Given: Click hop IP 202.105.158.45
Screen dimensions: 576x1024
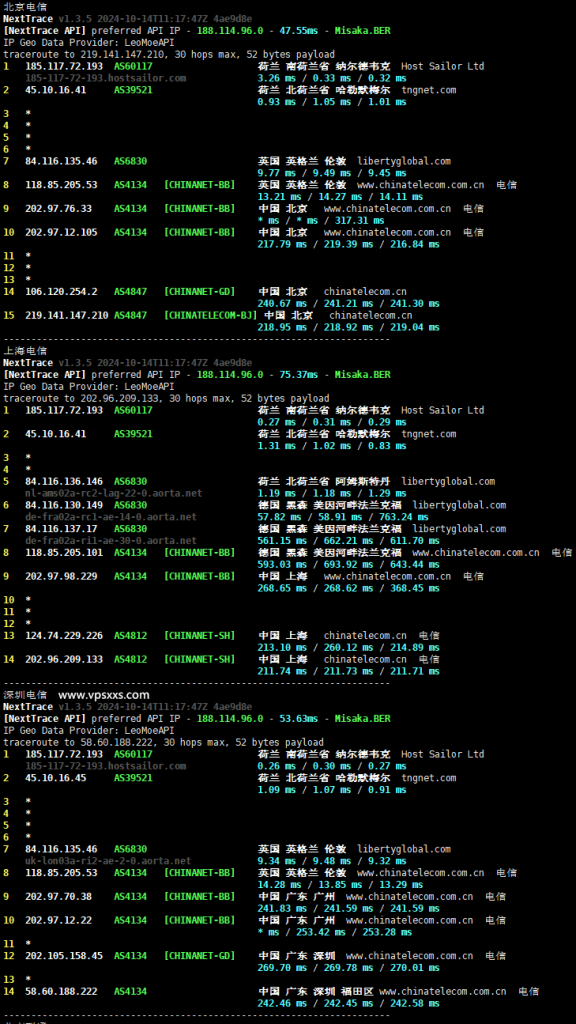Looking at the screenshot, I should click(64, 956).
